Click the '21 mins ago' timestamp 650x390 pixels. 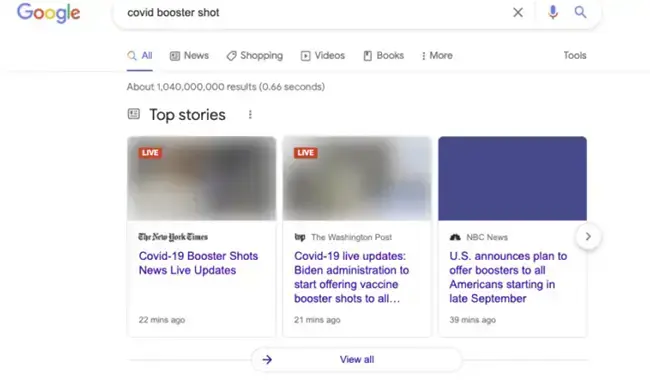[317, 320]
